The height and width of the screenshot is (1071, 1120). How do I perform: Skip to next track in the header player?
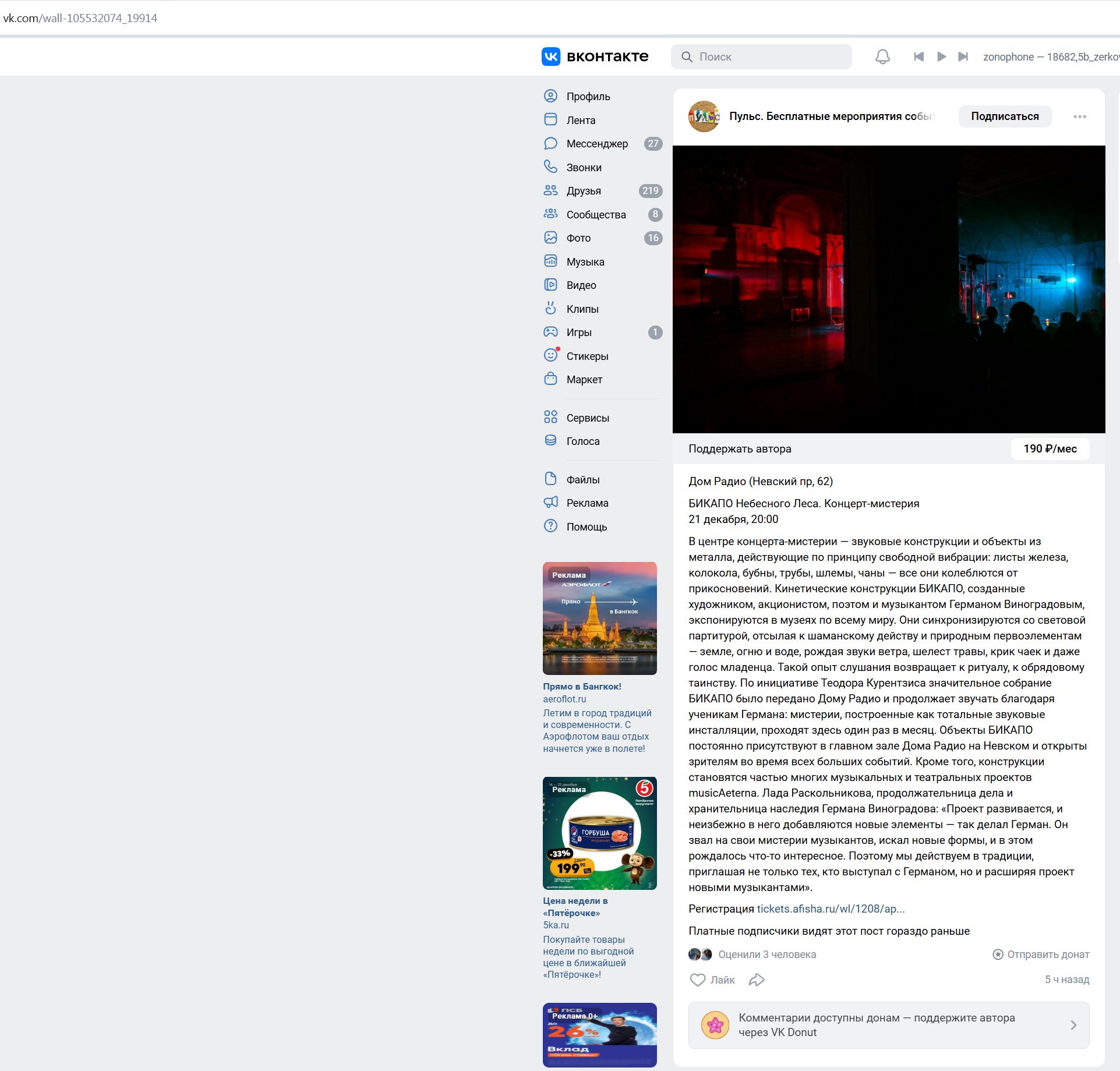coord(963,56)
